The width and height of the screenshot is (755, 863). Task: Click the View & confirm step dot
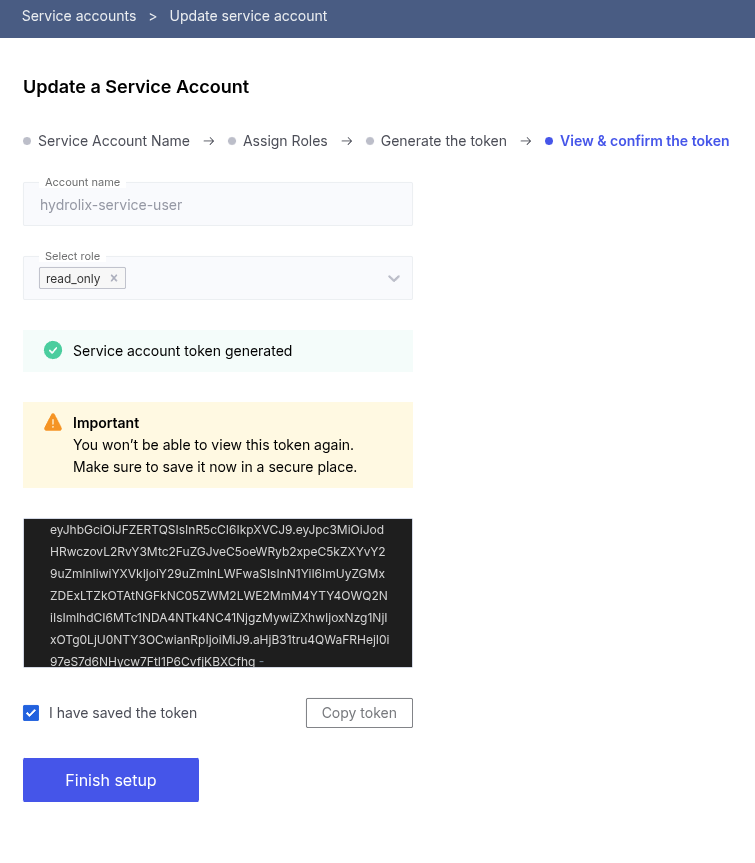(x=550, y=141)
